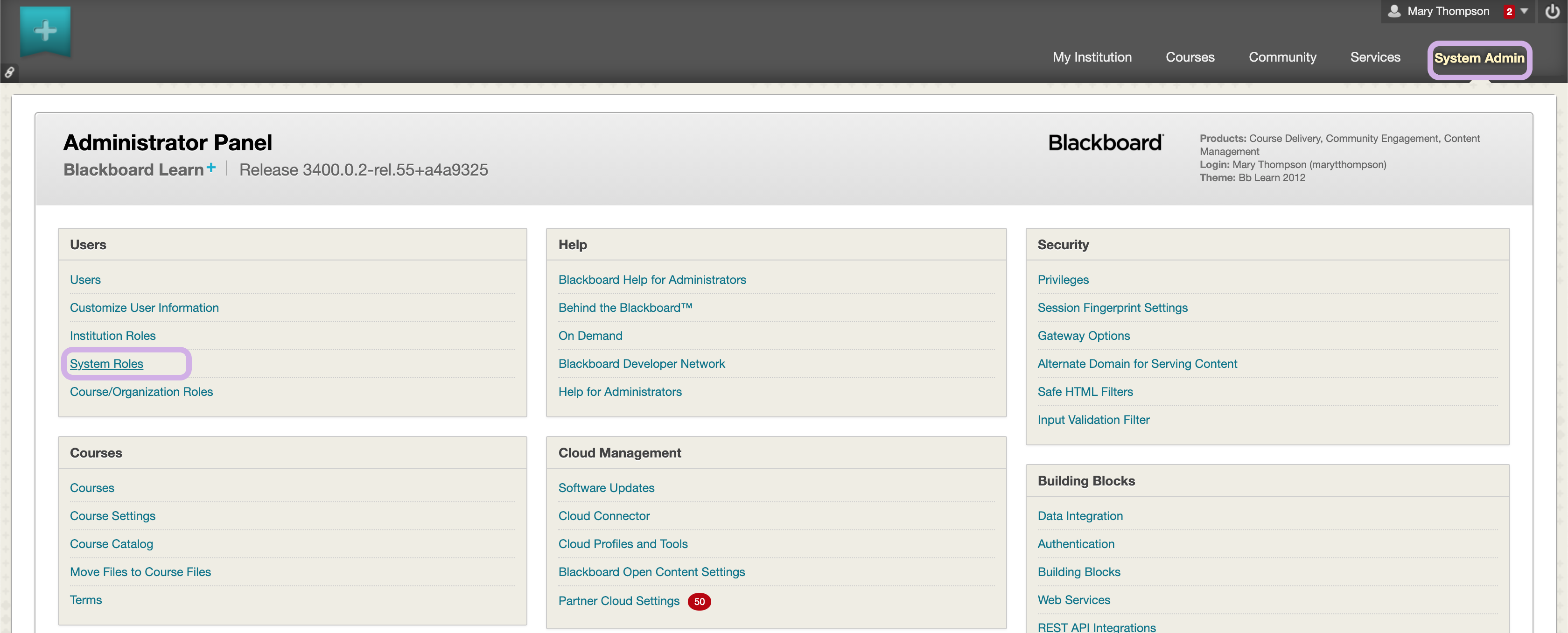The width and height of the screenshot is (1568, 633).
Task: Open Software Updates in Cloud Management
Action: point(606,487)
